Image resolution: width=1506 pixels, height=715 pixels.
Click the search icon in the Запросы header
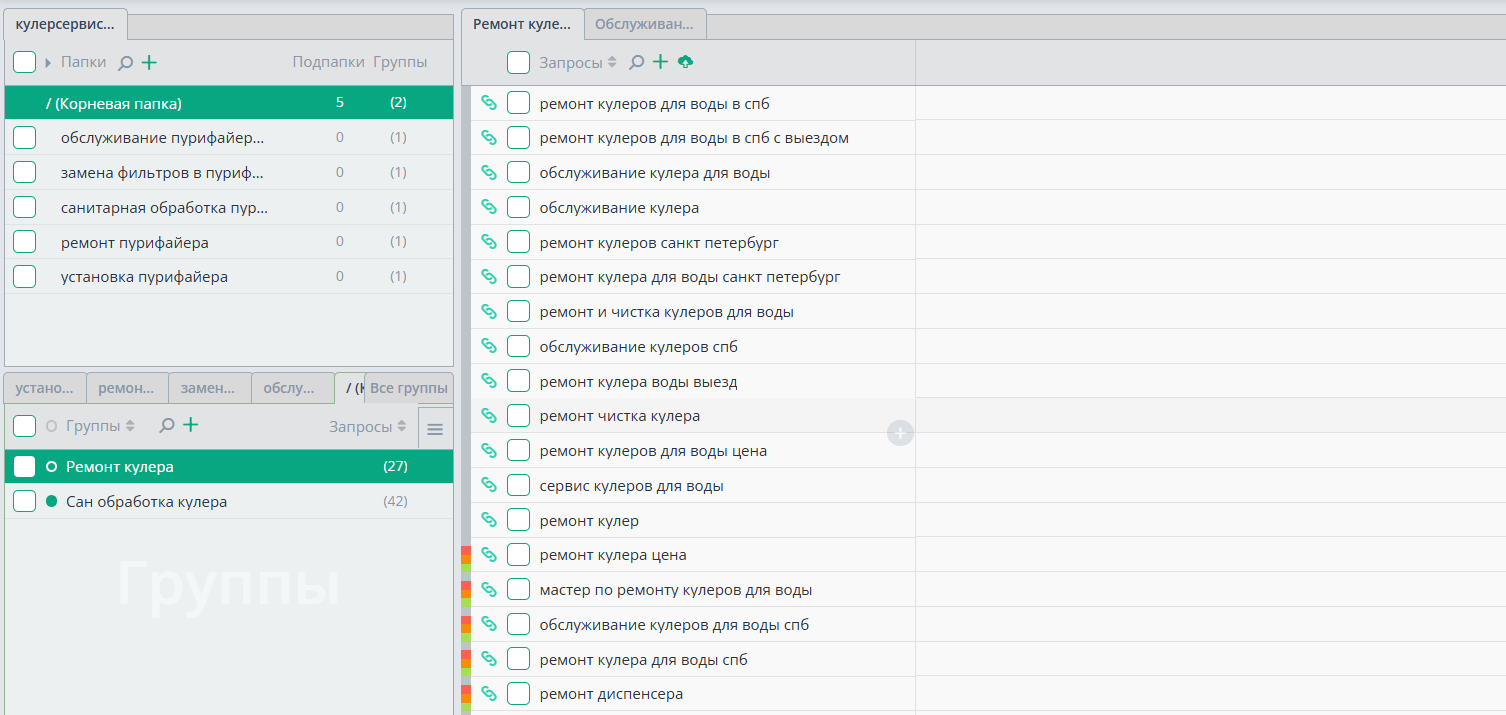point(636,63)
